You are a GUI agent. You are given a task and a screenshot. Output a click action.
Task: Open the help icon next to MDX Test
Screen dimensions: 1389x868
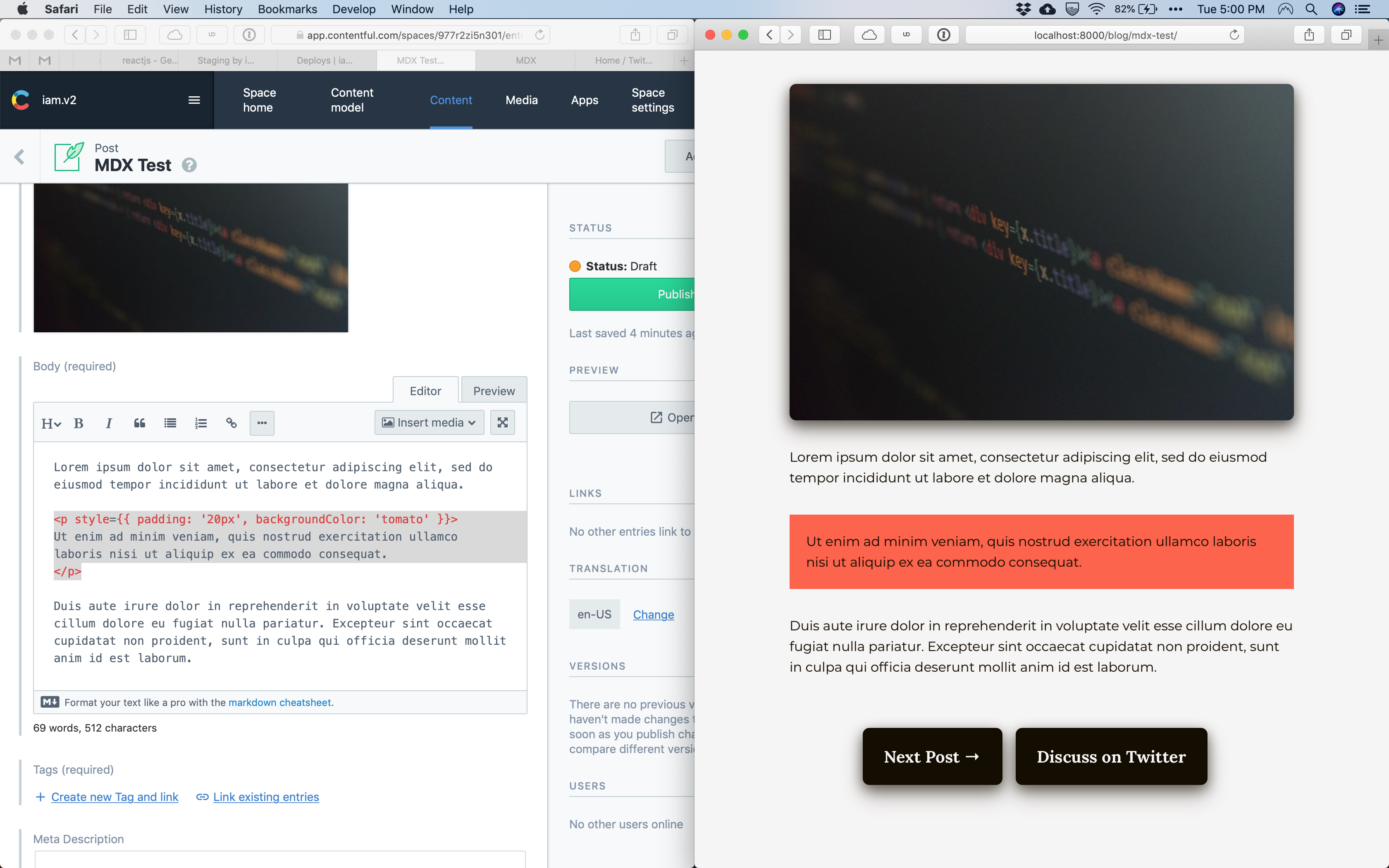pos(189,165)
